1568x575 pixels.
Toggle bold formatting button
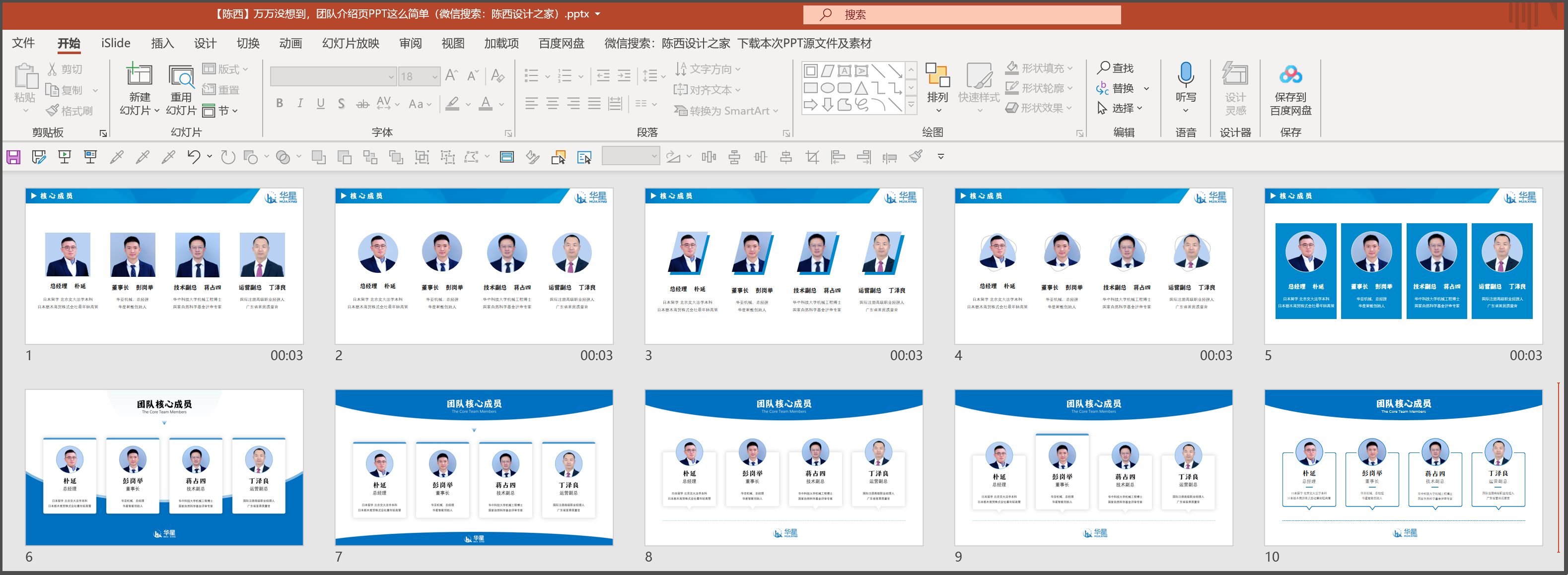[x=280, y=103]
